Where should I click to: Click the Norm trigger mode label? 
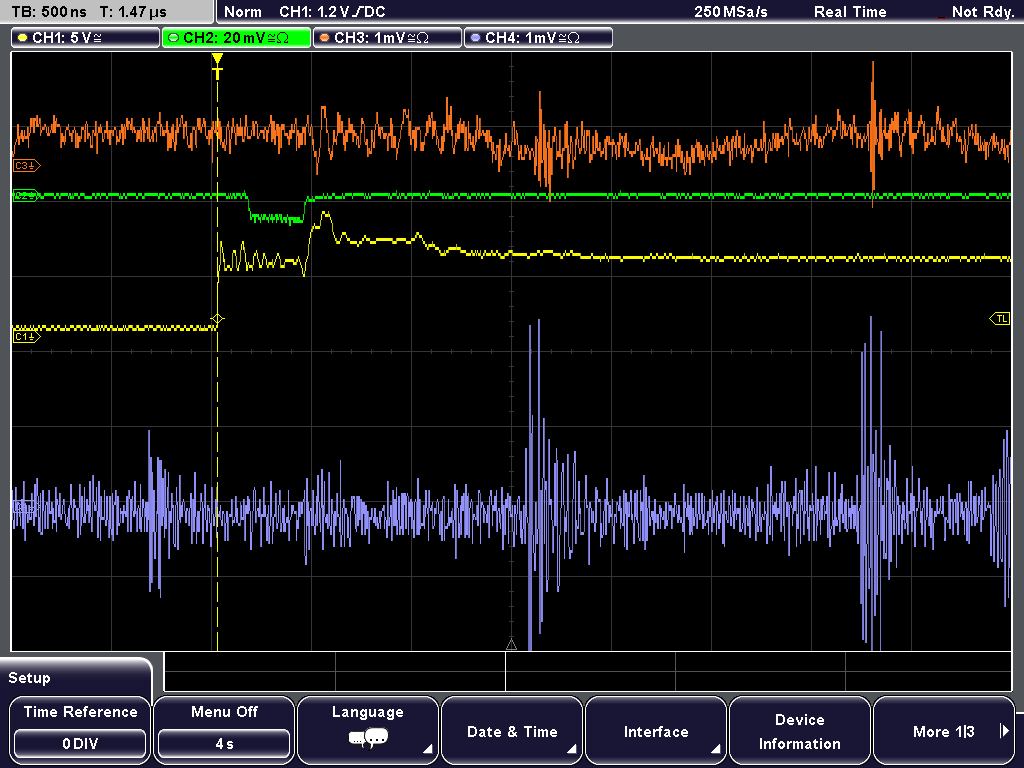click(x=242, y=12)
